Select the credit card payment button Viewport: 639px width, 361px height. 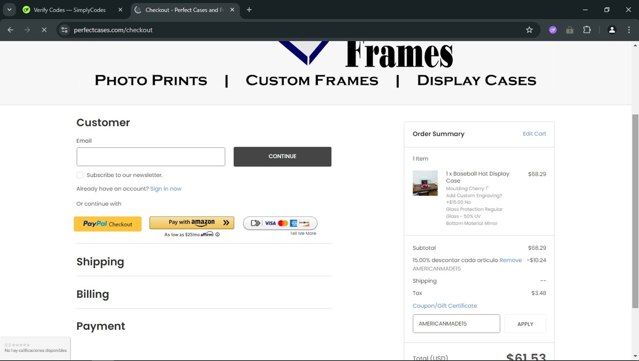280,223
